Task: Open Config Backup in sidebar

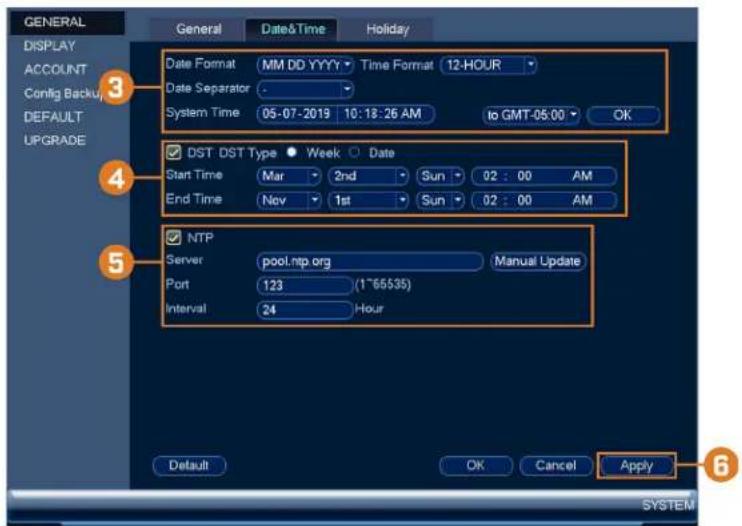Action: pos(62,93)
